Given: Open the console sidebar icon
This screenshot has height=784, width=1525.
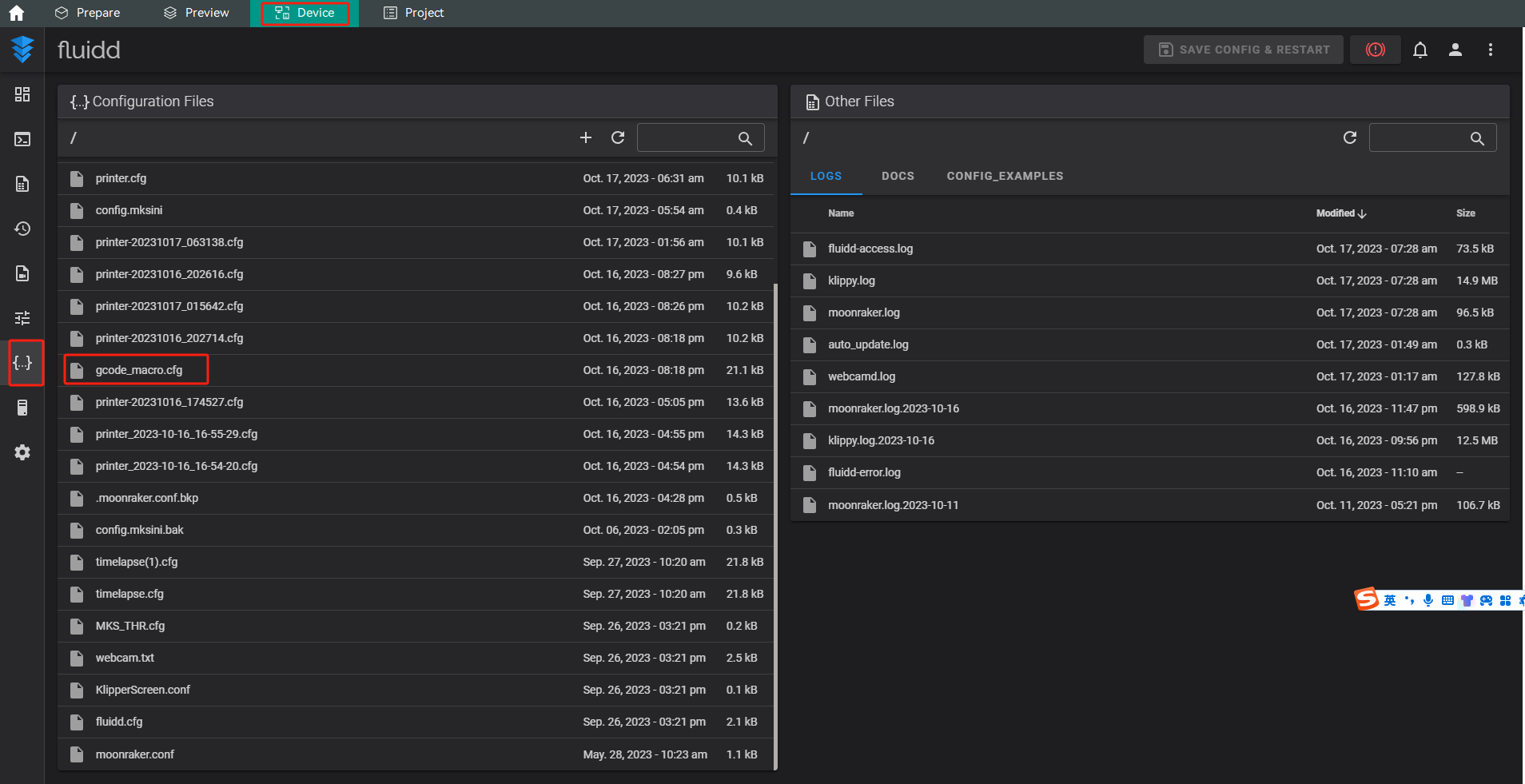Looking at the screenshot, I should click(x=22, y=139).
